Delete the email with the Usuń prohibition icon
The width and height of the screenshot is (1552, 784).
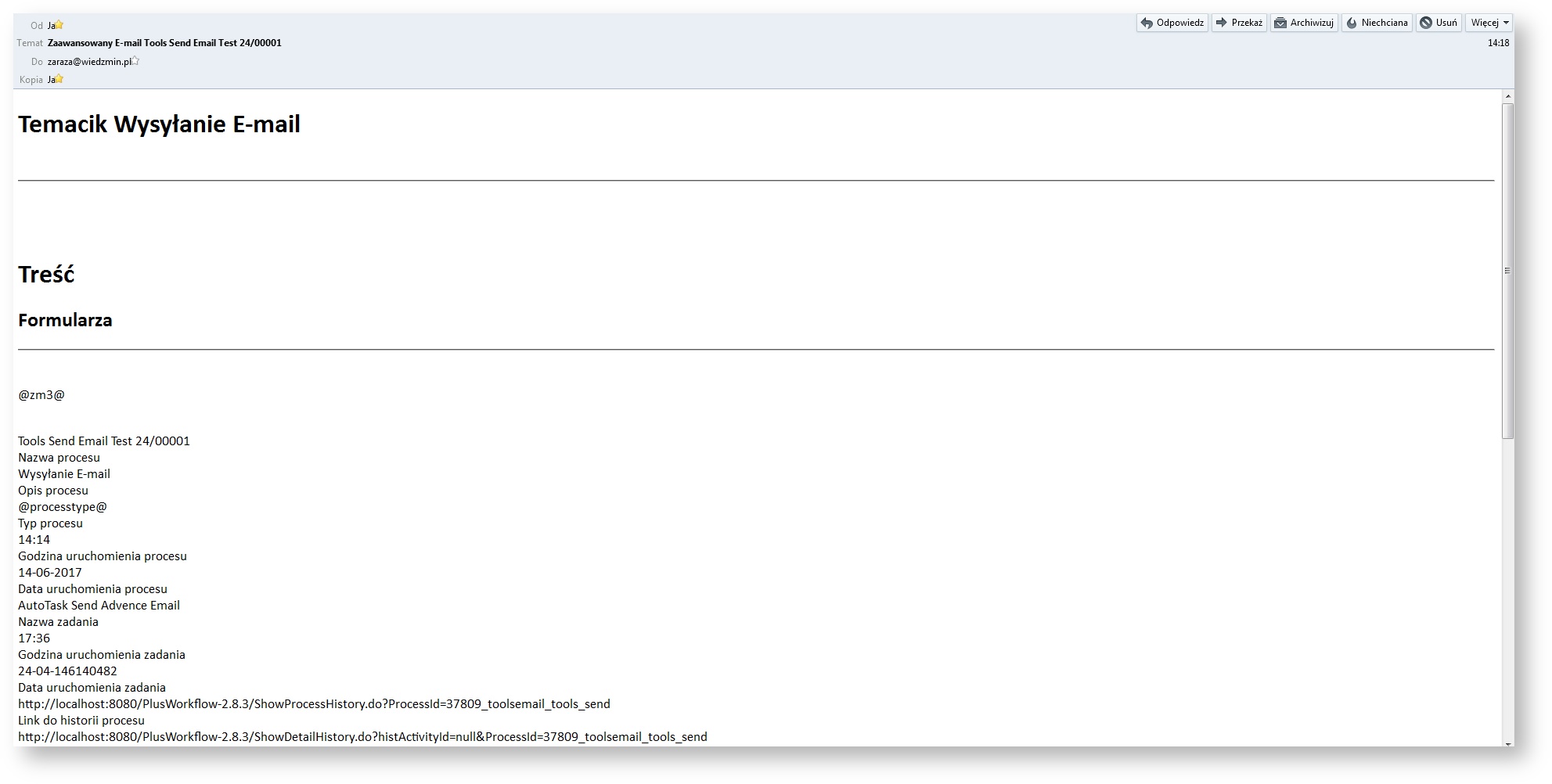[x=1424, y=23]
